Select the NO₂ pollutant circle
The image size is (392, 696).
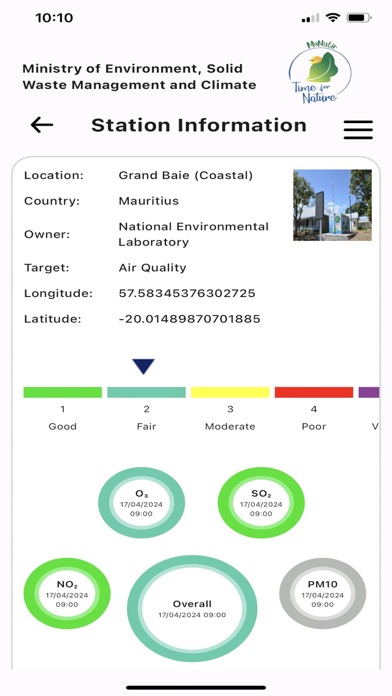coord(67,593)
